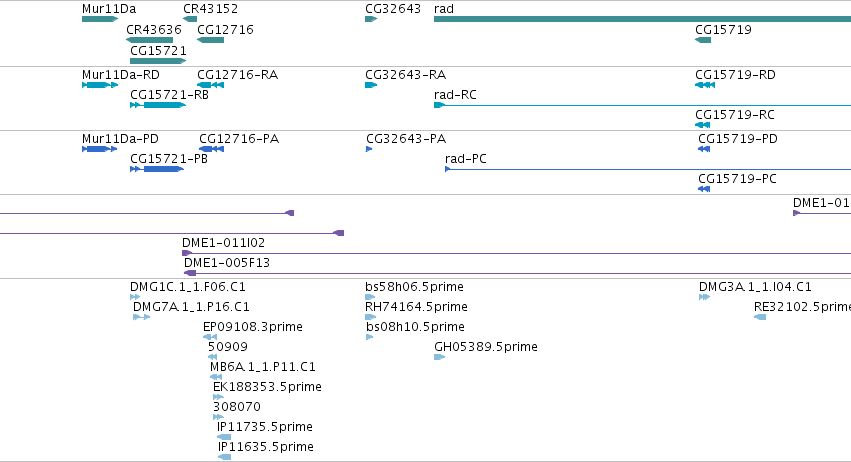Select the IP11635.5prime EST glyph
851x462 pixels.
tap(224, 457)
